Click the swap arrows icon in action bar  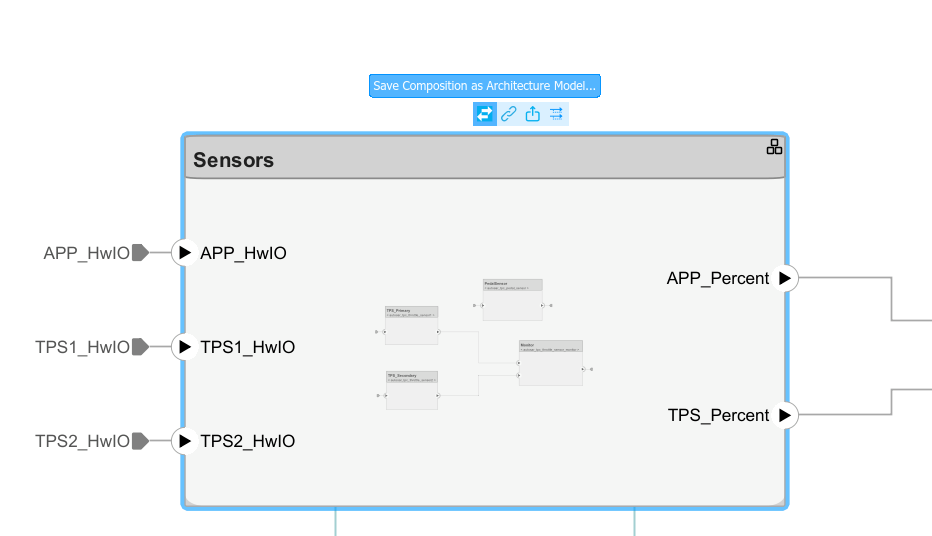pyautogui.click(x=484, y=114)
